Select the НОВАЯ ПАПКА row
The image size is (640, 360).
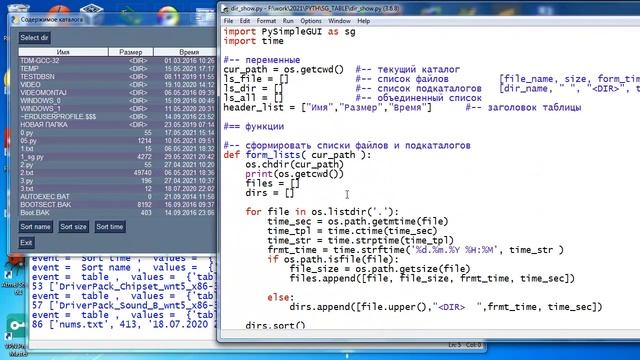[118, 124]
